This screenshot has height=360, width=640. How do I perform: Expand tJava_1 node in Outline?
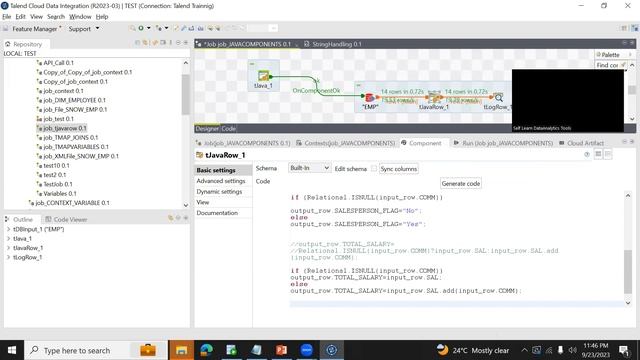[x=8, y=238]
